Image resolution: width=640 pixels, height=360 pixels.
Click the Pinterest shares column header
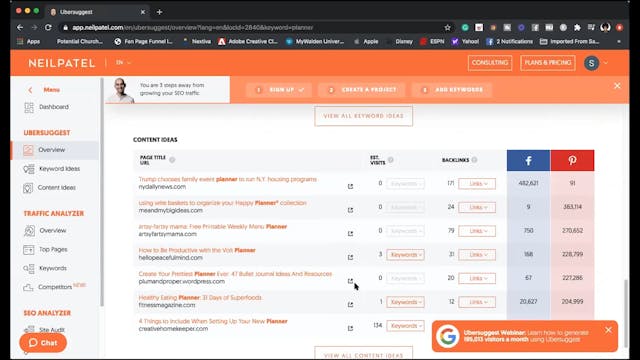(x=572, y=160)
